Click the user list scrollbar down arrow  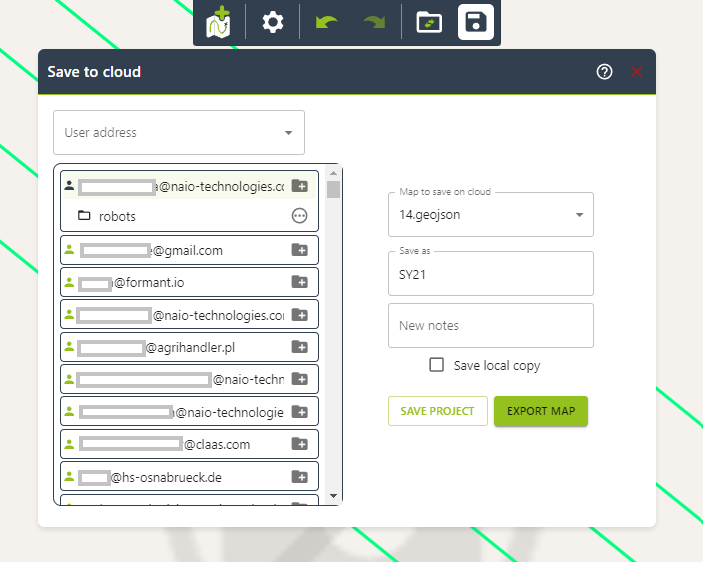[333, 496]
